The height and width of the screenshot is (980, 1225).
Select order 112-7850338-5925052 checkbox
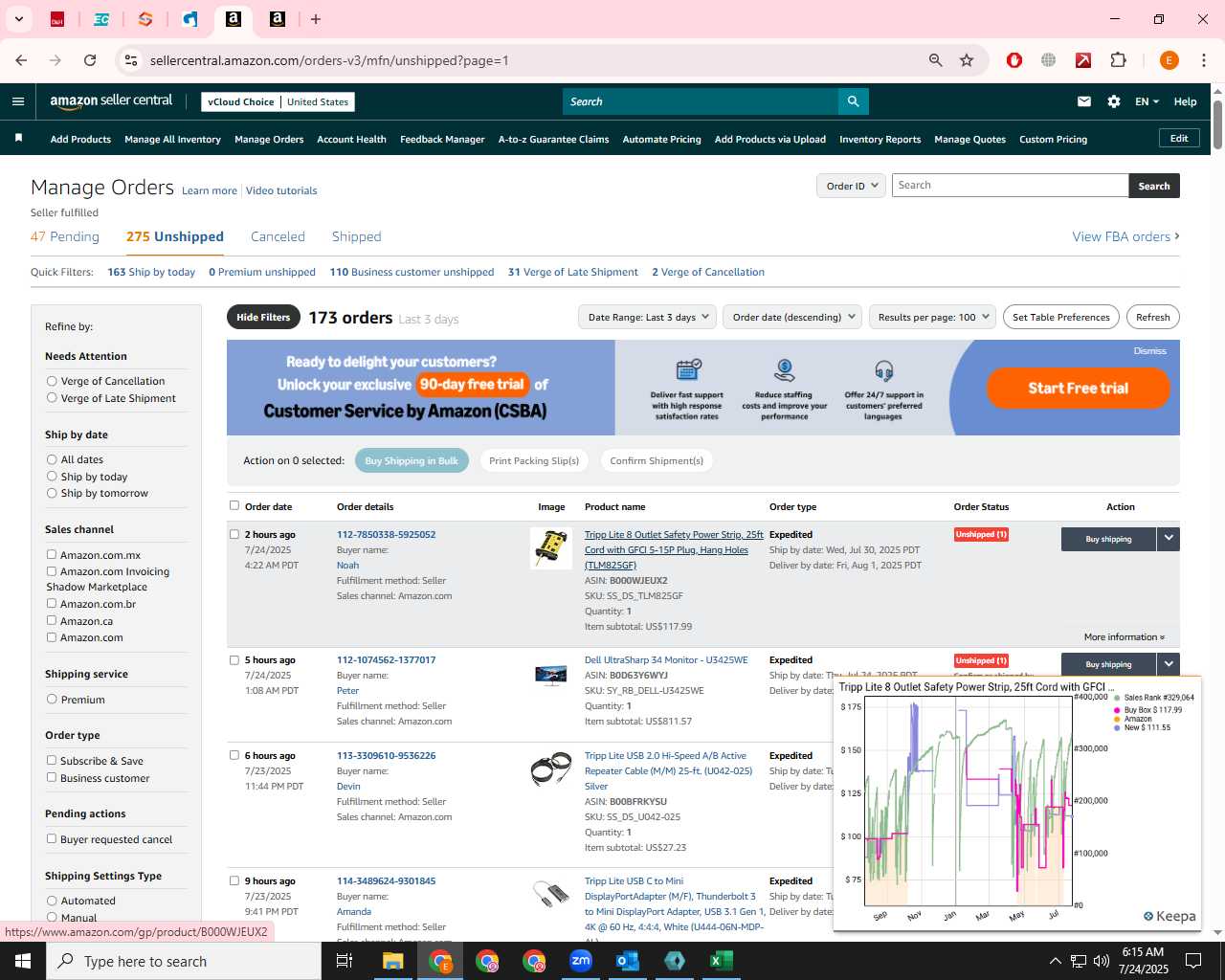click(234, 535)
